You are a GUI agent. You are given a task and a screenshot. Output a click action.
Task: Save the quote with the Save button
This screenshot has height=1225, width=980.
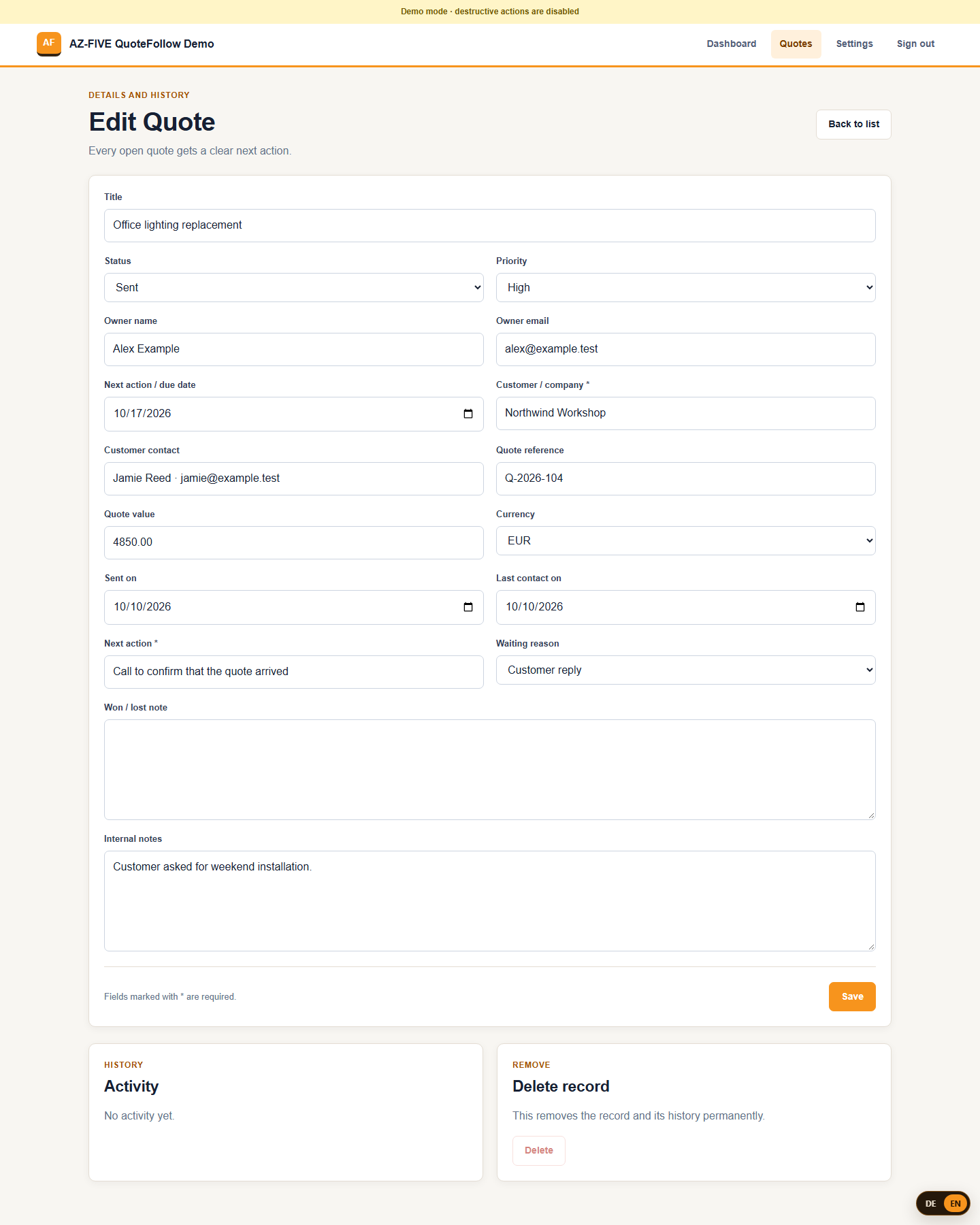(x=852, y=997)
